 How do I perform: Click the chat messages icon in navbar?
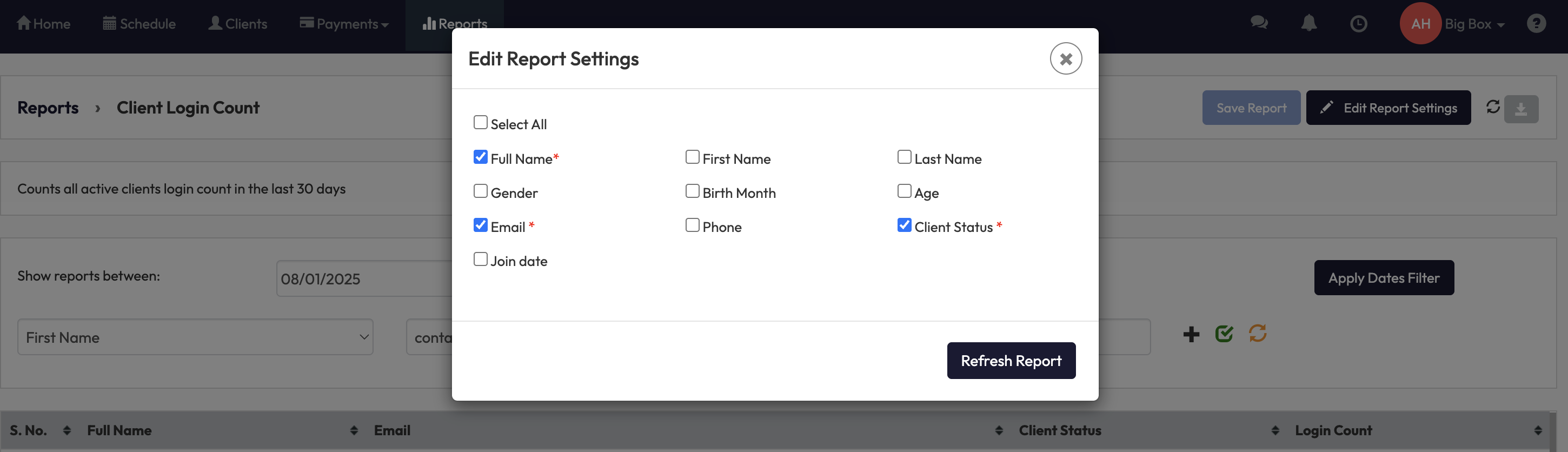1258,23
